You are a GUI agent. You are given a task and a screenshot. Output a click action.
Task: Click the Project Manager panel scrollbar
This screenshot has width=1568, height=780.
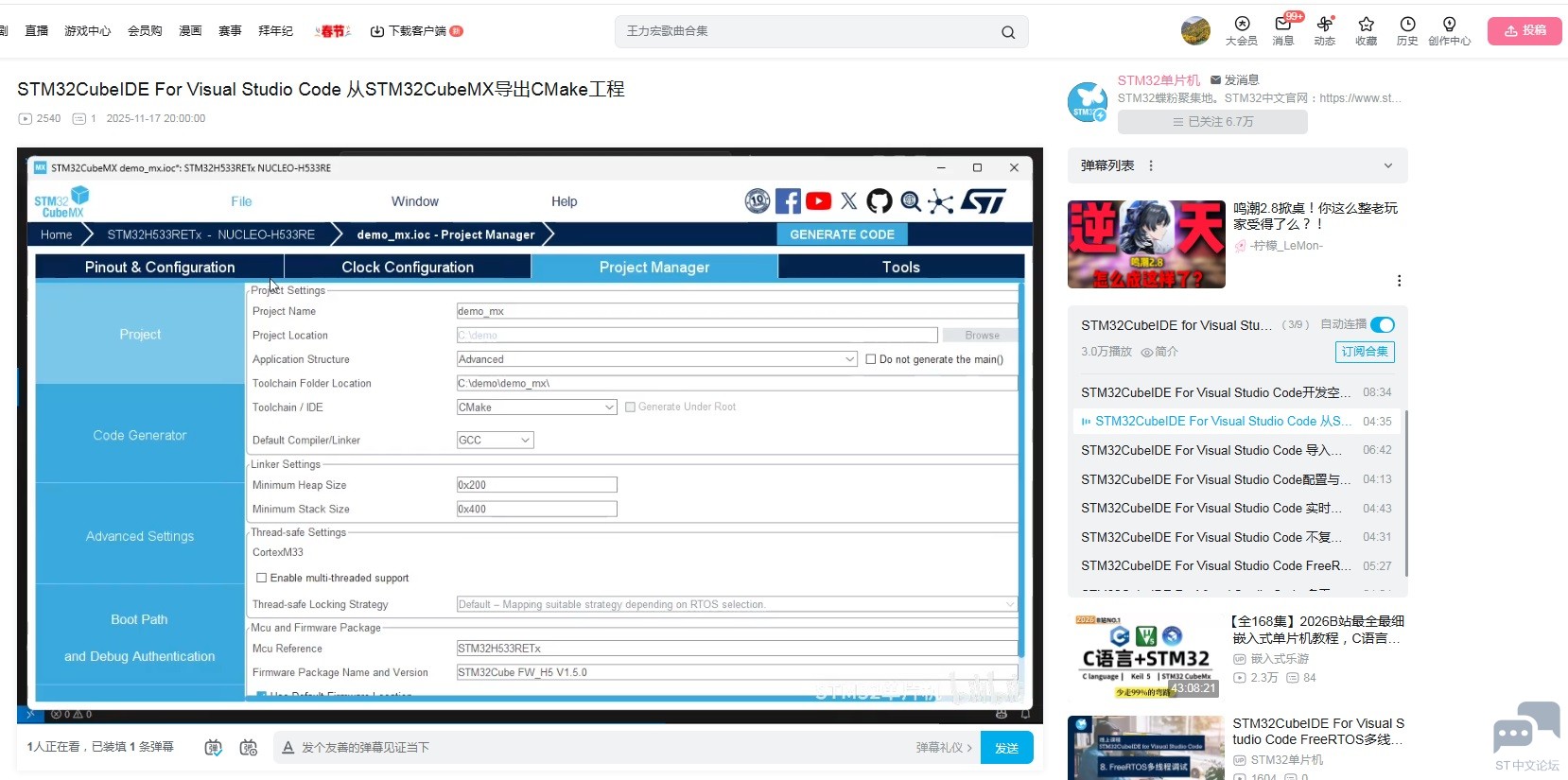coord(1020,470)
